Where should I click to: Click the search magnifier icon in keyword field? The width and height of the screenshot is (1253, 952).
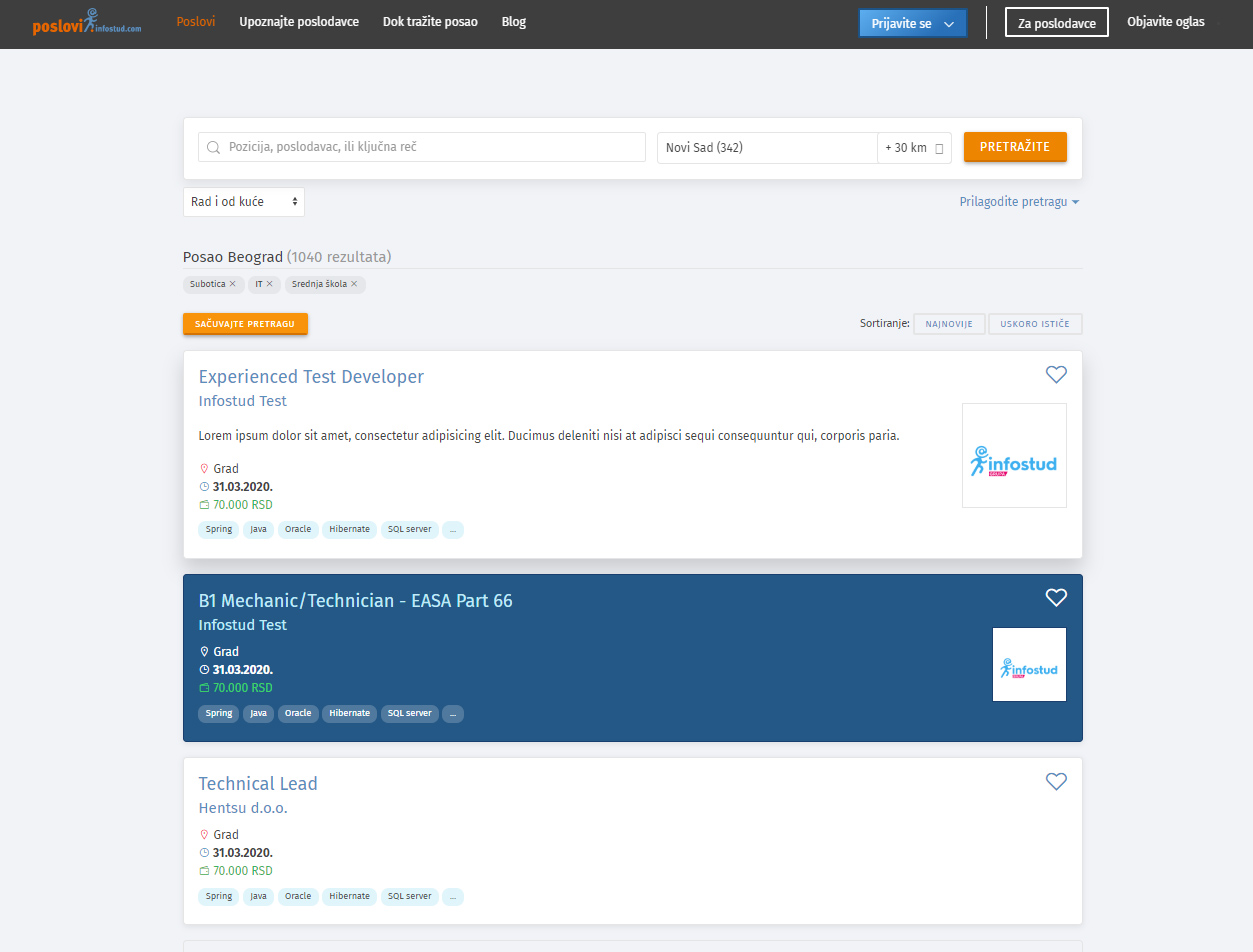coord(213,148)
